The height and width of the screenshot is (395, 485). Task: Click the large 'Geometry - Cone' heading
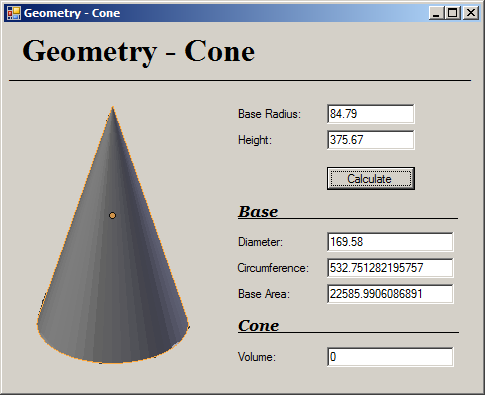pos(139,52)
